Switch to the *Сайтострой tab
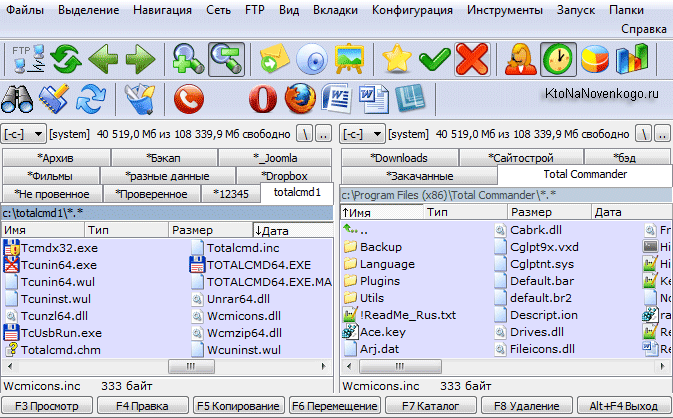Screen dimensions: 673x418 (521, 158)
